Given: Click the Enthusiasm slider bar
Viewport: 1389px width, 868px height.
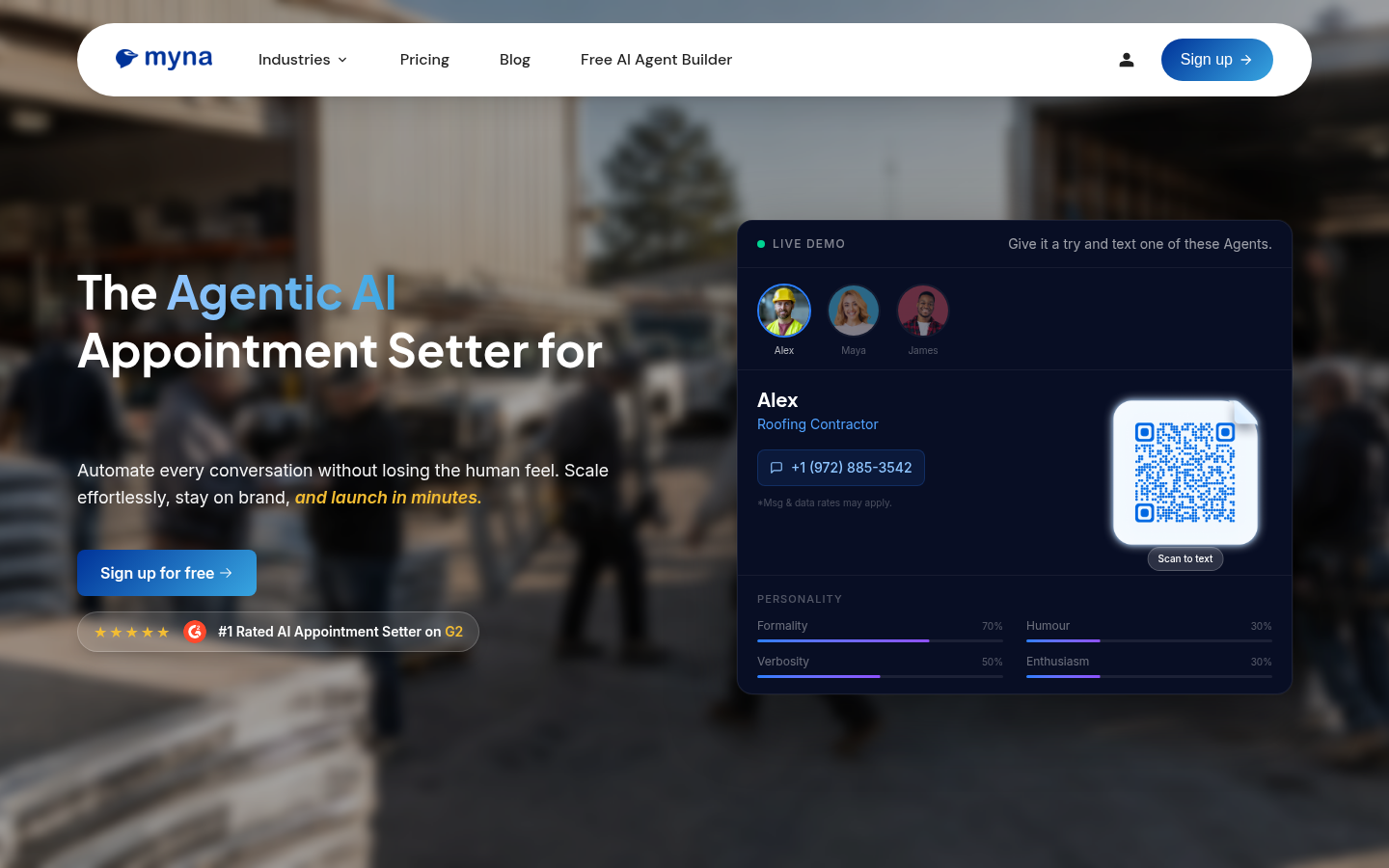Looking at the screenshot, I should tap(1149, 676).
